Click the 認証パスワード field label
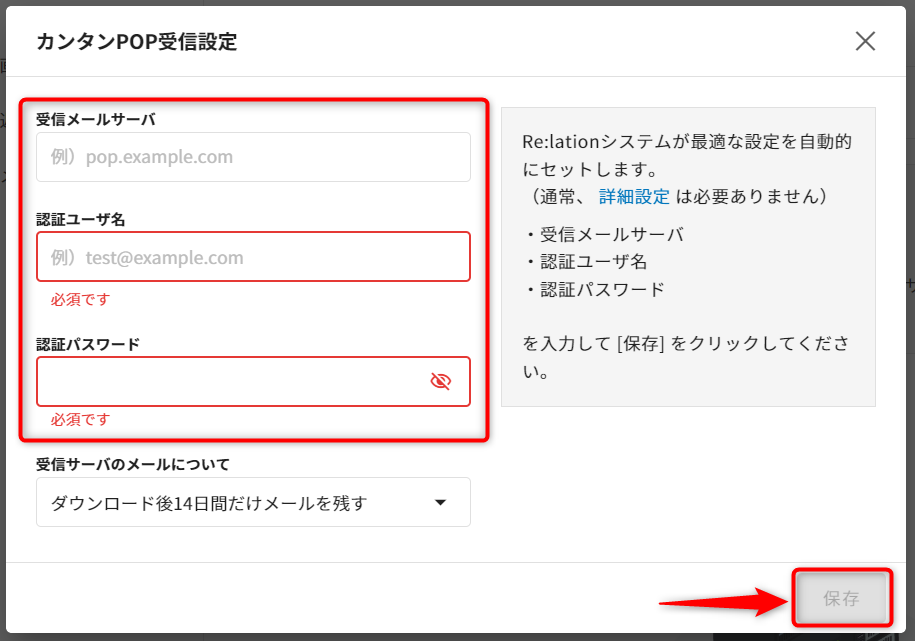This screenshot has height=641, width=915. coord(87,344)
